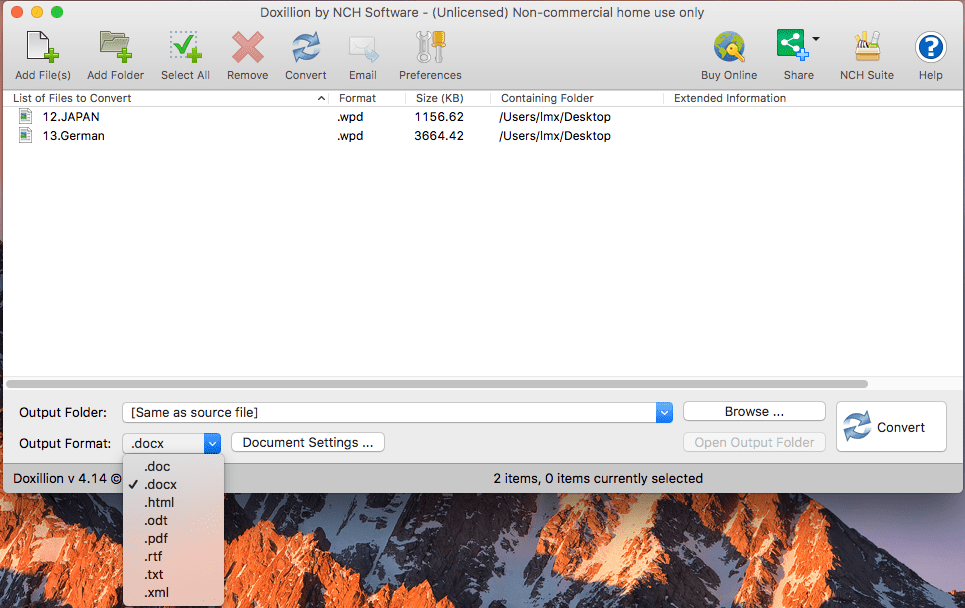Image resolution: width=965 pixels, height=608 pixels.
Task: Click the Select All toolbar icon
Action: [x=185, y=47]
